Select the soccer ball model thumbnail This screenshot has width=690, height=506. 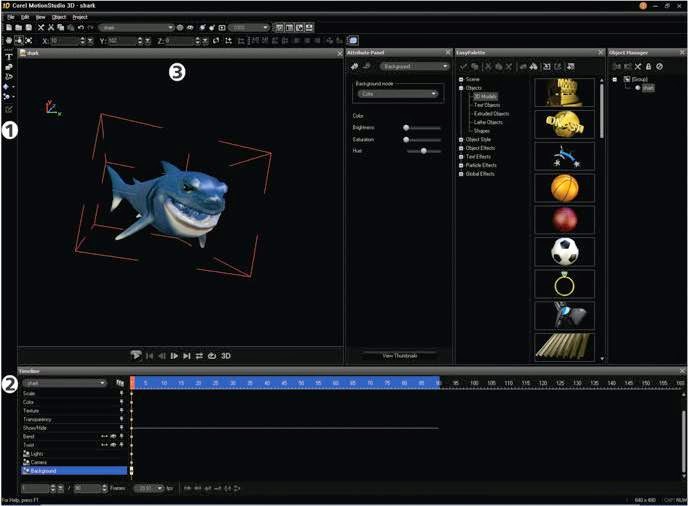pyautogui.click(x=565, y=252)
